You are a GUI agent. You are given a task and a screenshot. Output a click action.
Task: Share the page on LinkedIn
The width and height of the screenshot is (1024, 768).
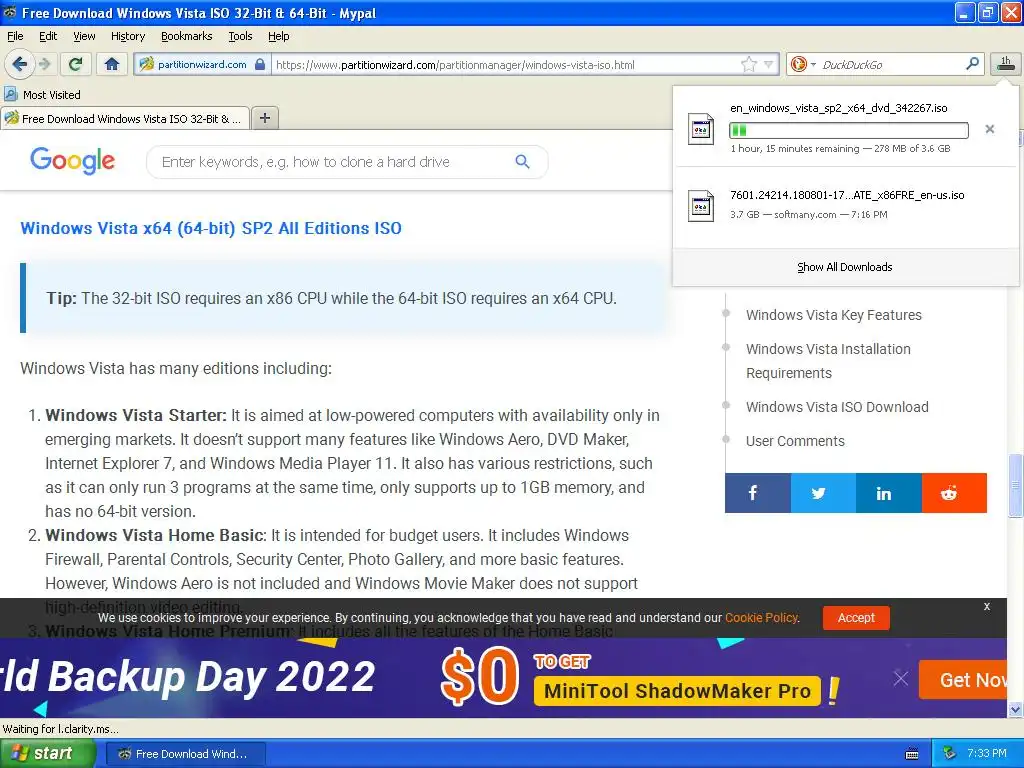889,493
